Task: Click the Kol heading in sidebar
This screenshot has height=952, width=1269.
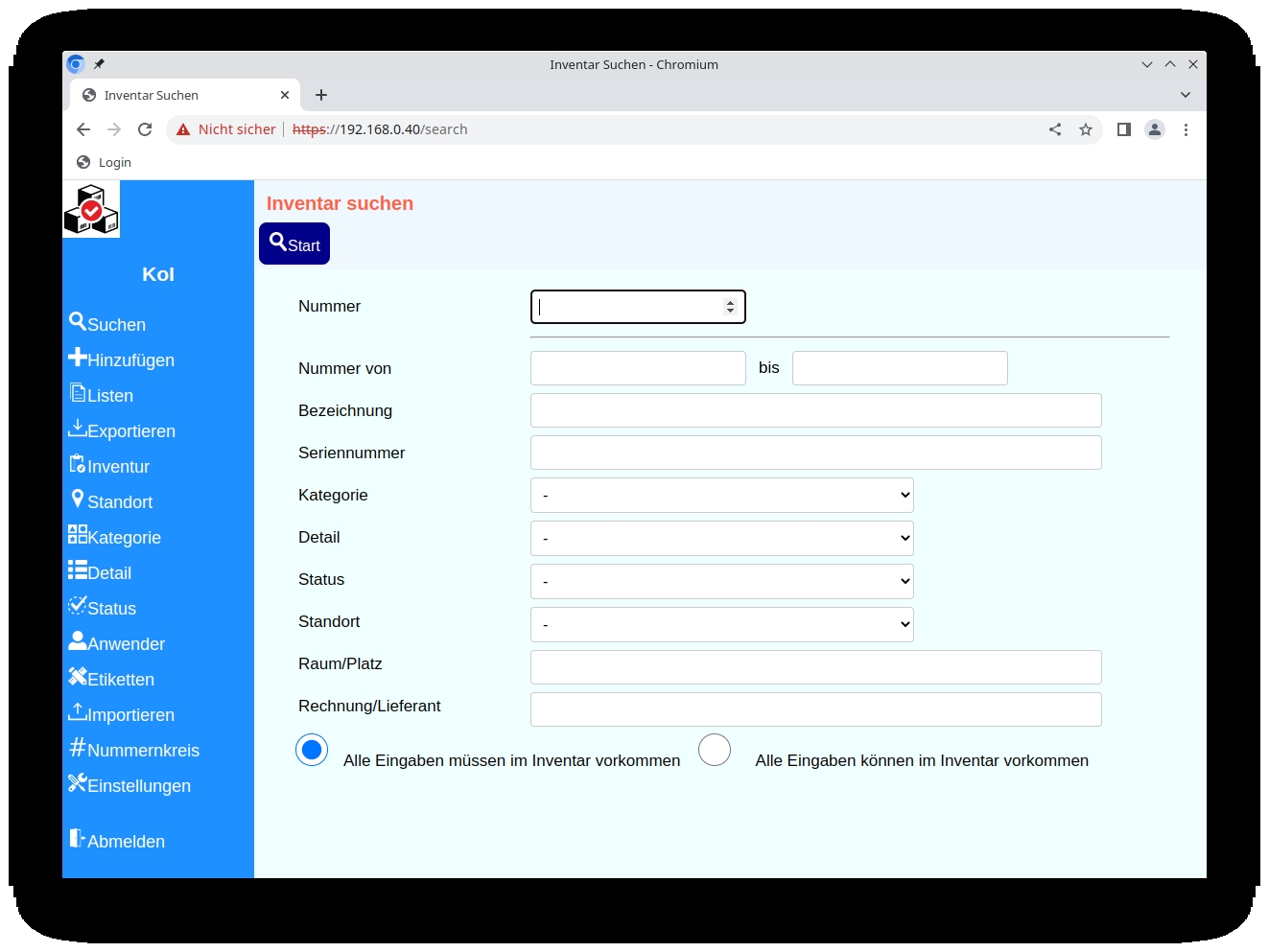Action: [x=158, y=274]
